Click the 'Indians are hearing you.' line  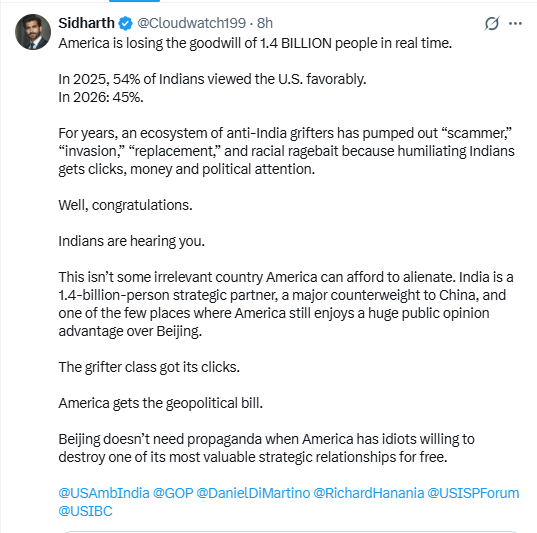pos(132,241)
